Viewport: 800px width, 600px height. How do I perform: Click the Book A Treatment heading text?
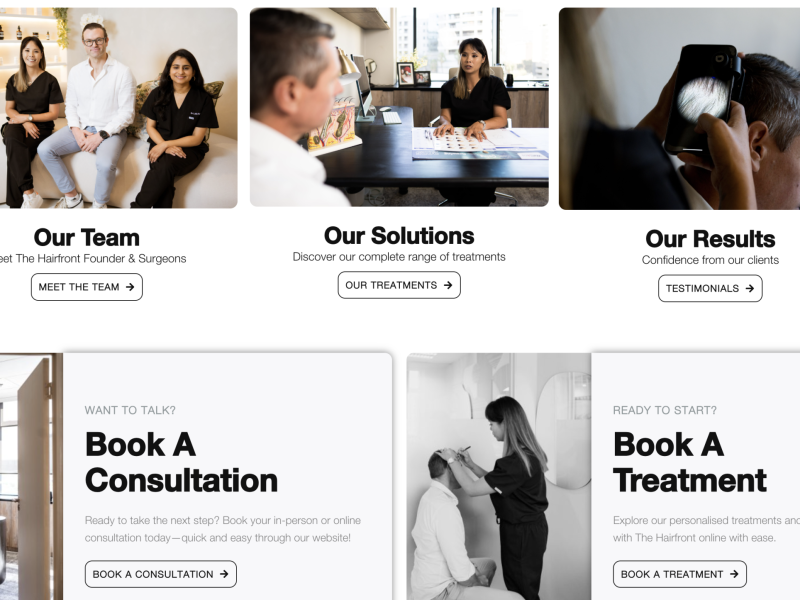(x=690, y=462)
